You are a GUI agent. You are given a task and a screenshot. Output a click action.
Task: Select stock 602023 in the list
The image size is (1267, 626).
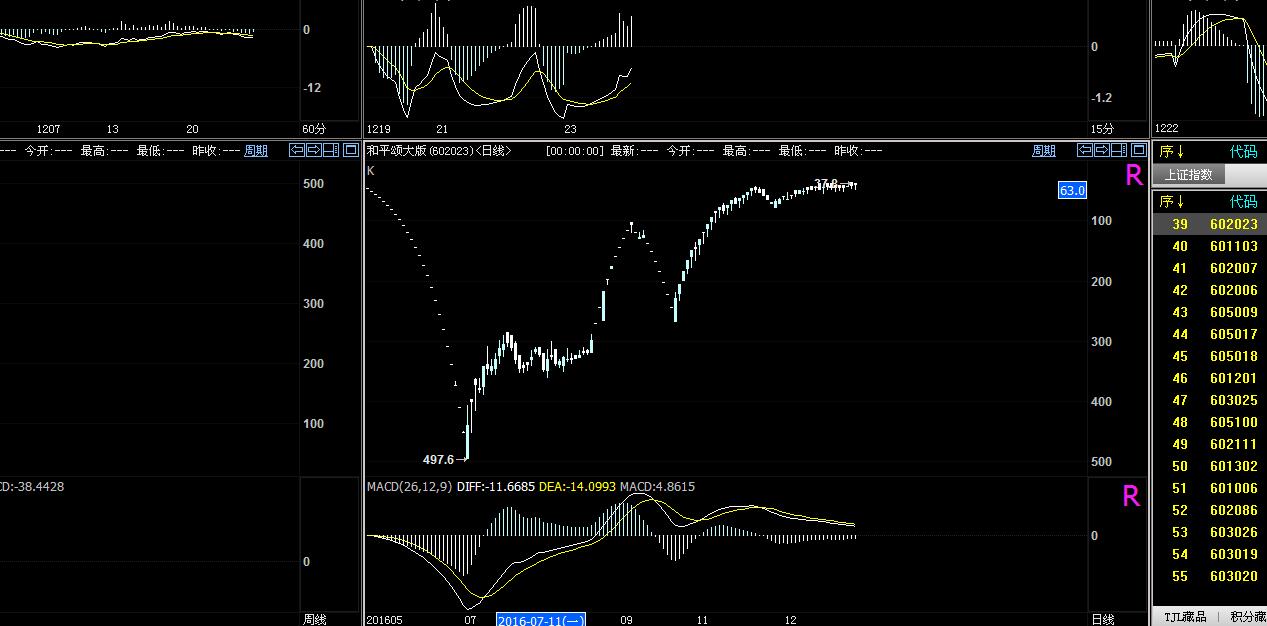click(1233, 225)
